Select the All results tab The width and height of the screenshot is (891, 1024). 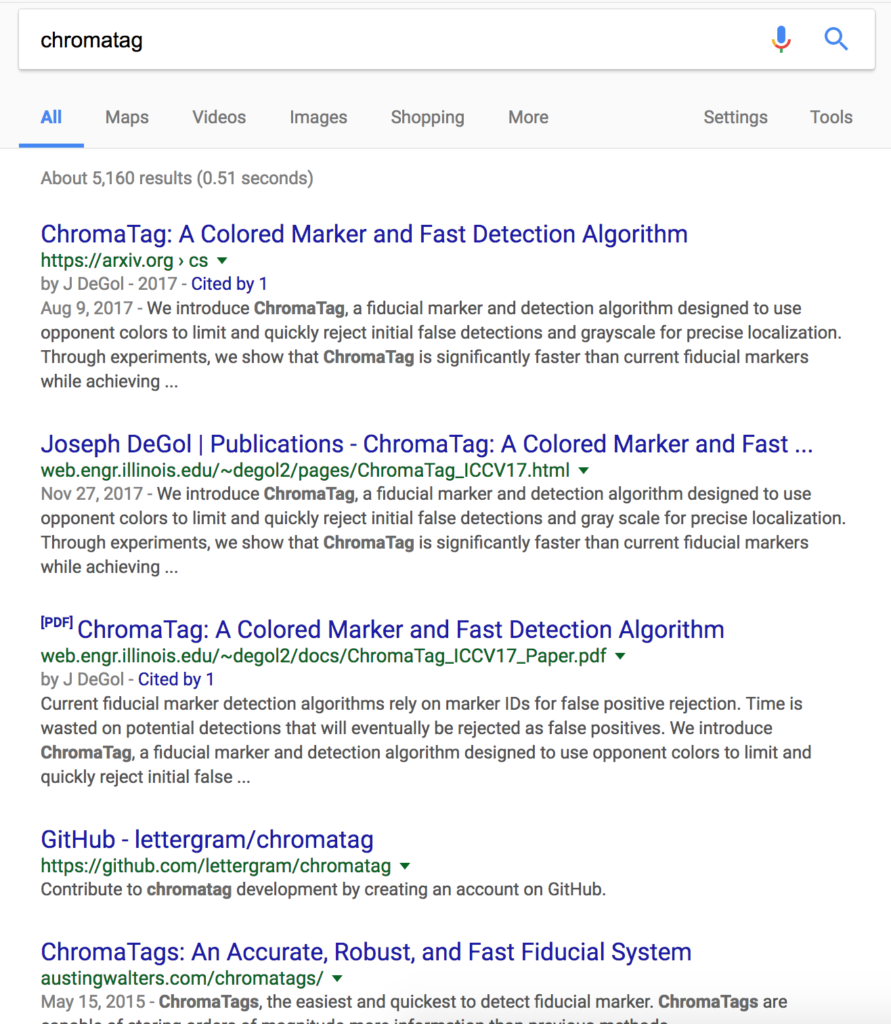[x=51, y=118]
